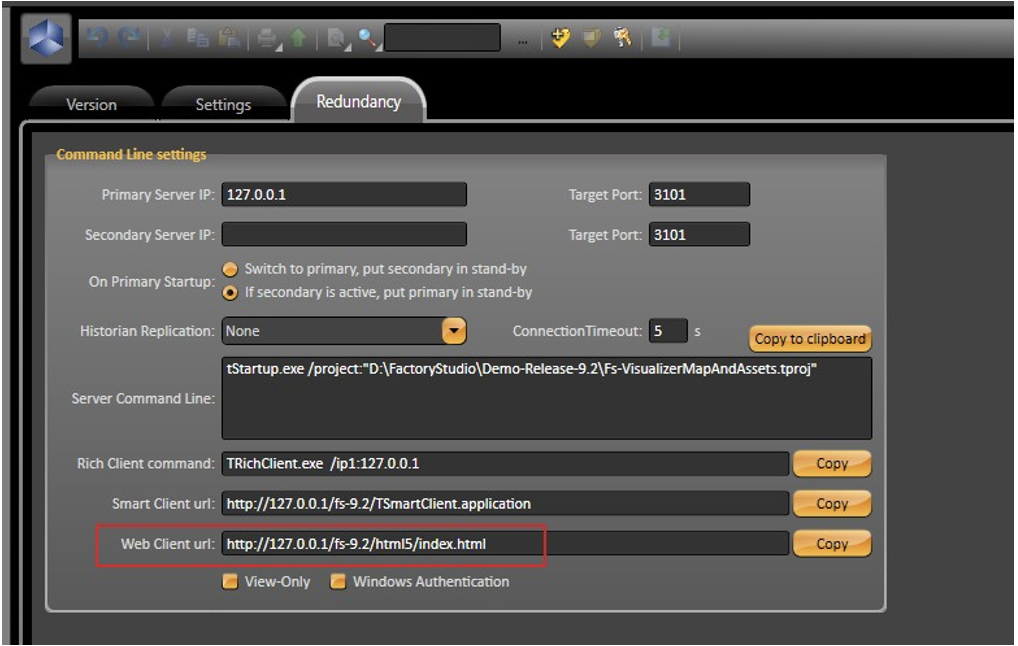The width and height of the screenshot is (1018, 646).
Task: Enable the Windows Authentication checkbox
Action: click(338, 582)
